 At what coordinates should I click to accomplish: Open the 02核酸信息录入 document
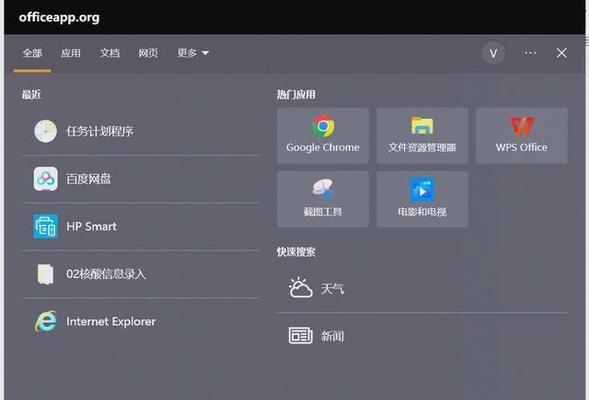point(140,274)
